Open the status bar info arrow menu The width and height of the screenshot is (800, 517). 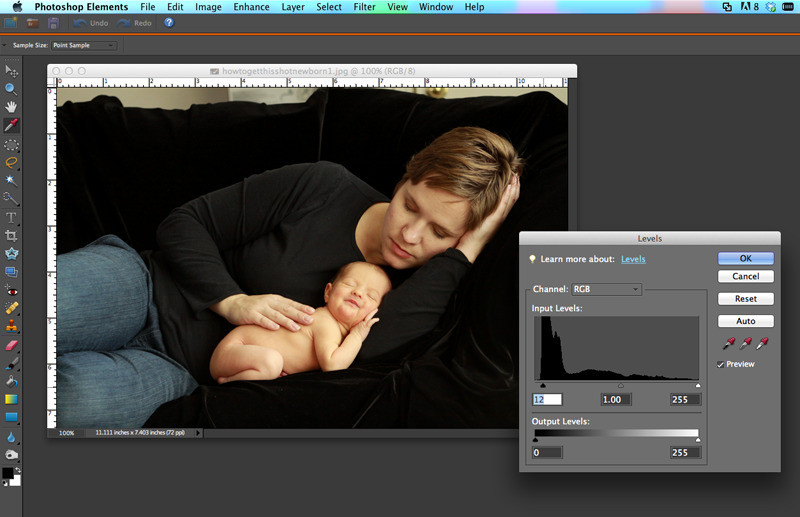pyautogui.click(x=198, y=433)
